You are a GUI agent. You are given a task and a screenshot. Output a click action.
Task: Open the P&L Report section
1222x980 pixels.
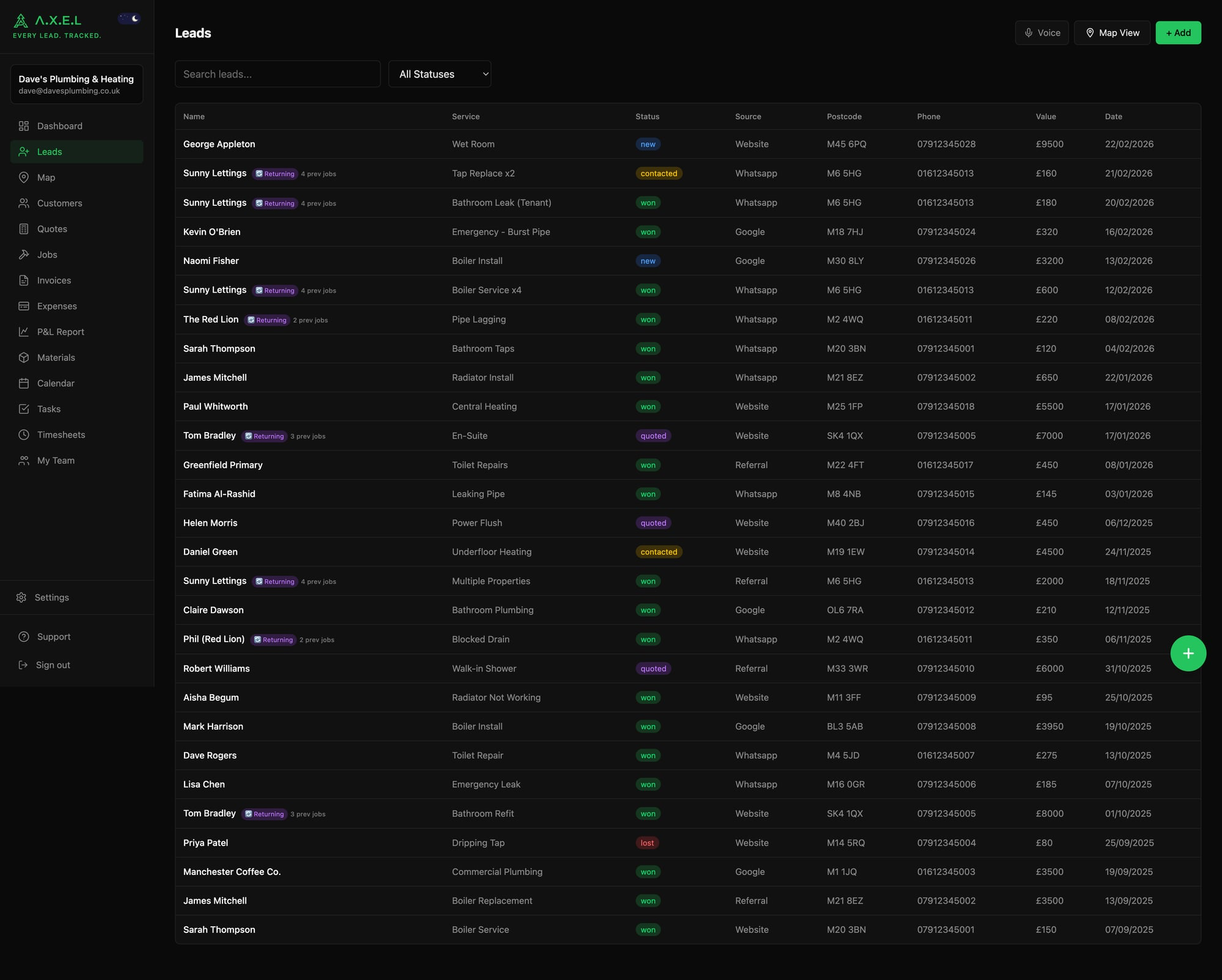[x=60, y=332]
